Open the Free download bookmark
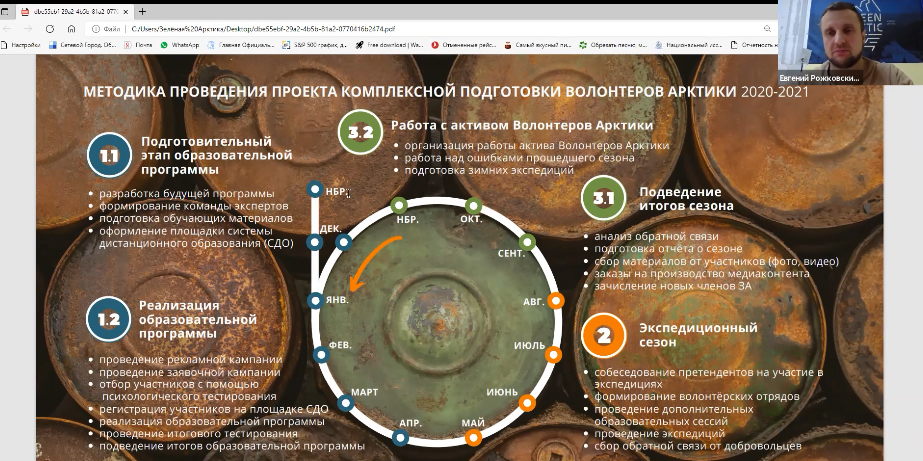 (389, 45)
